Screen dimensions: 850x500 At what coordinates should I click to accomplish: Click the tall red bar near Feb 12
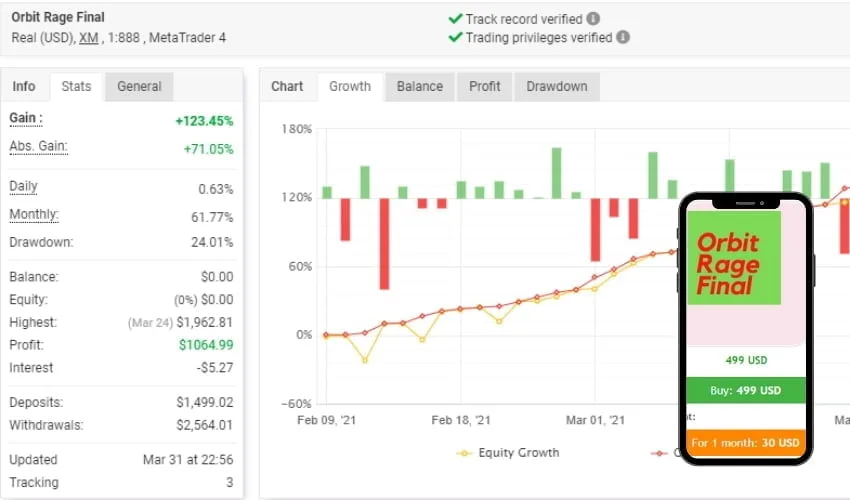(x=384, y=244)
